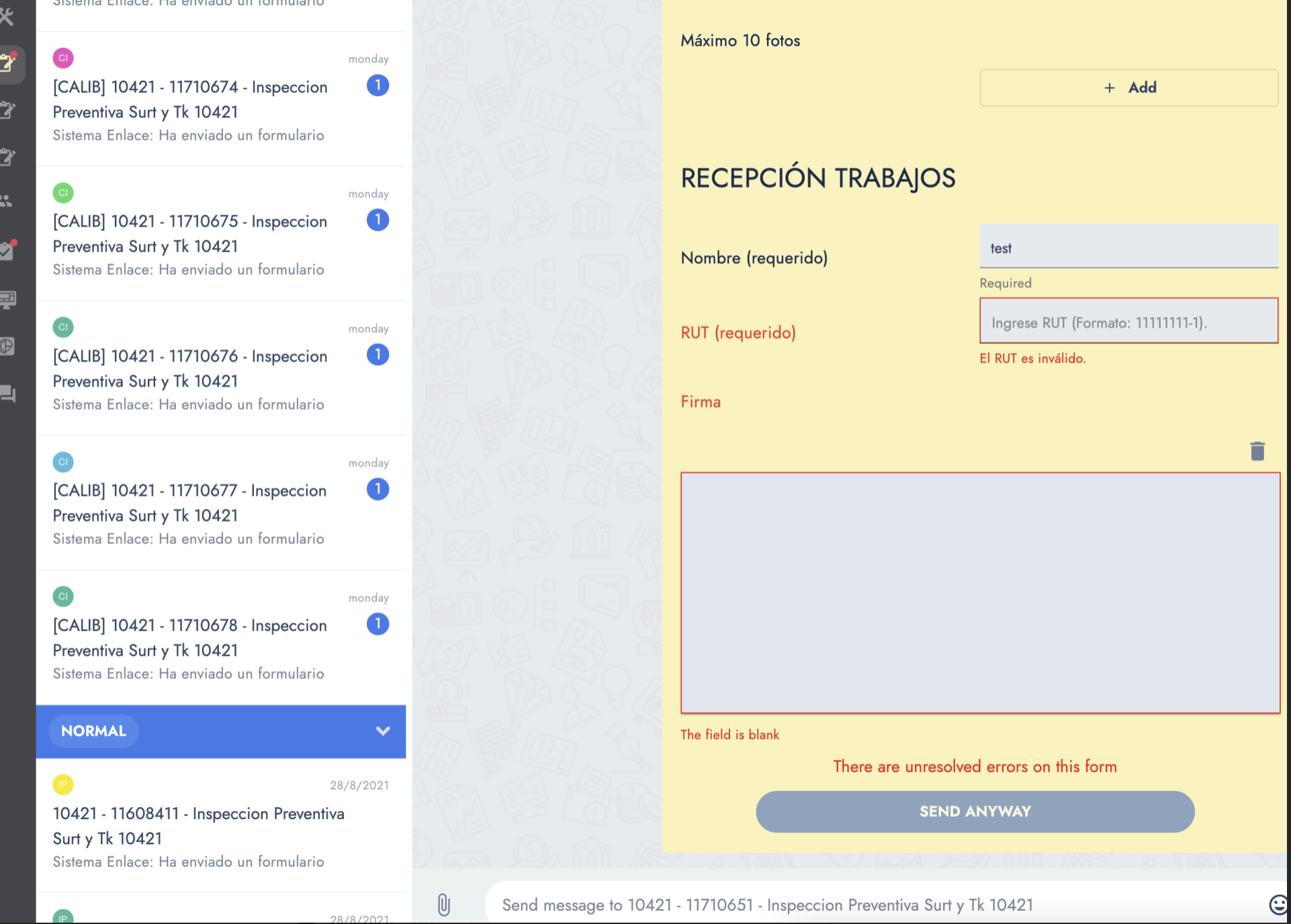Open the pie chart reports icon
The image size is (1291, 924).
pos(8,346)
